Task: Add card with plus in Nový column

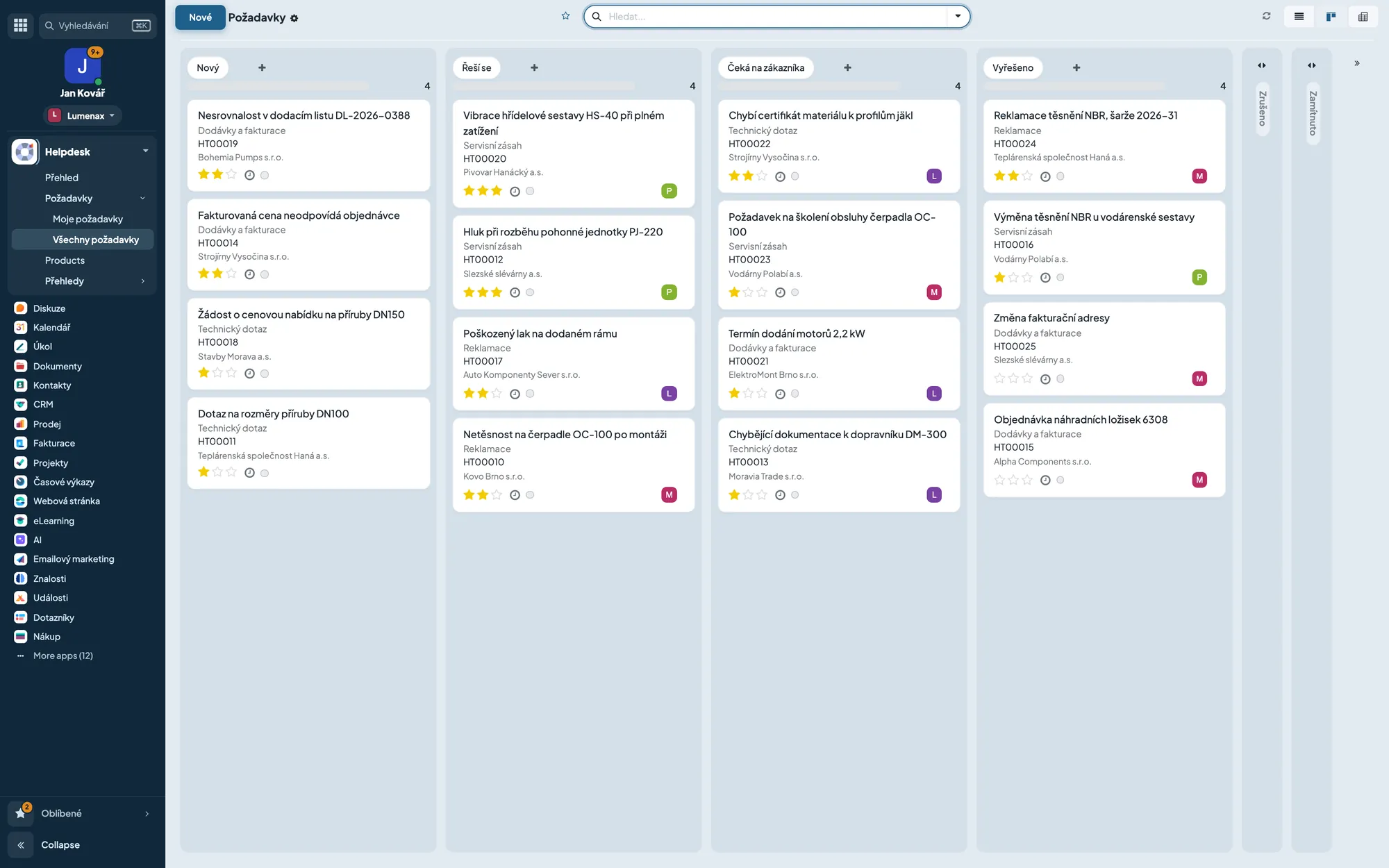Action: pyautogui.click(x=262, y=67)
